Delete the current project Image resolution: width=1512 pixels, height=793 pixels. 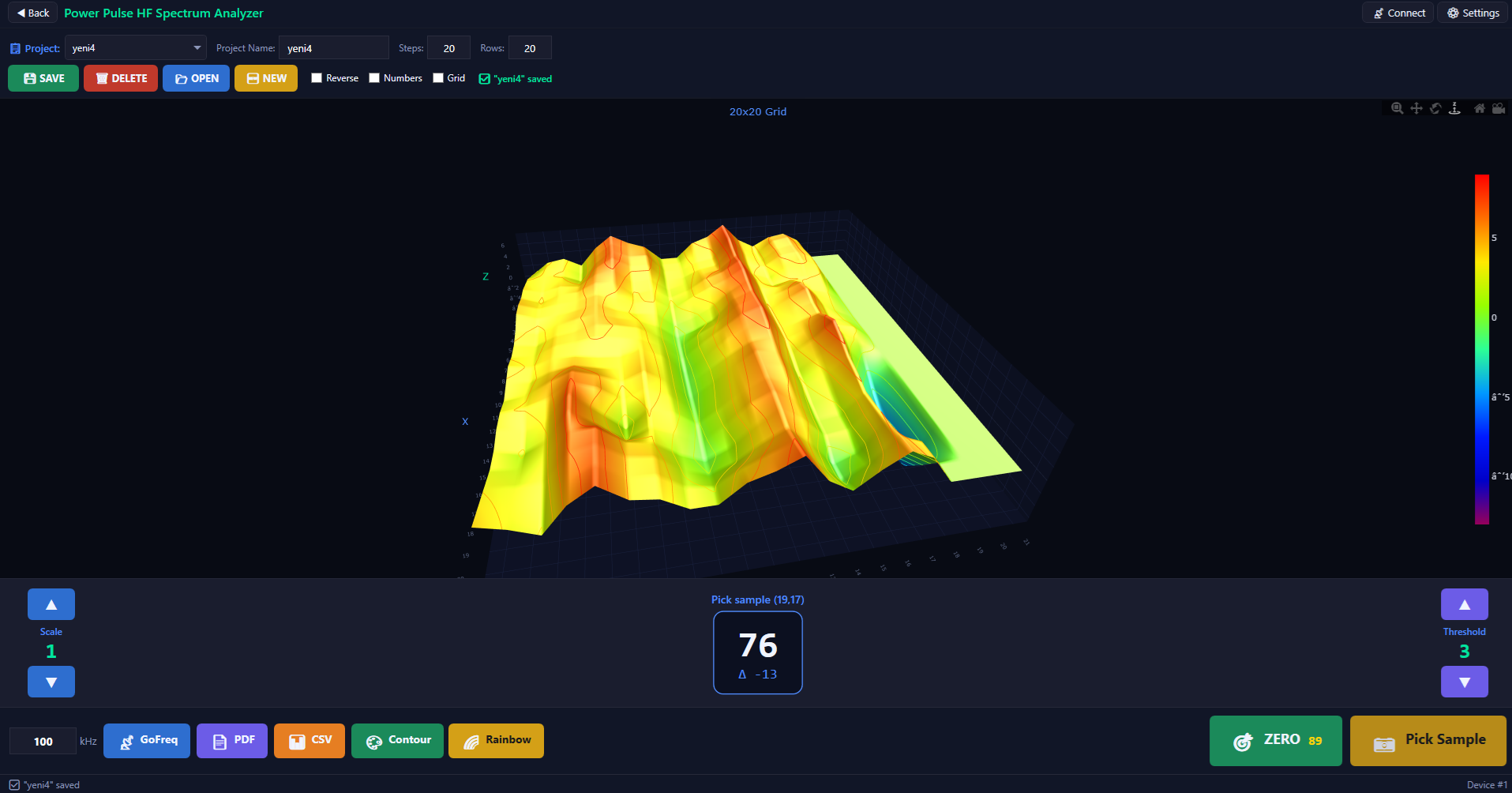tap(120, 77)
